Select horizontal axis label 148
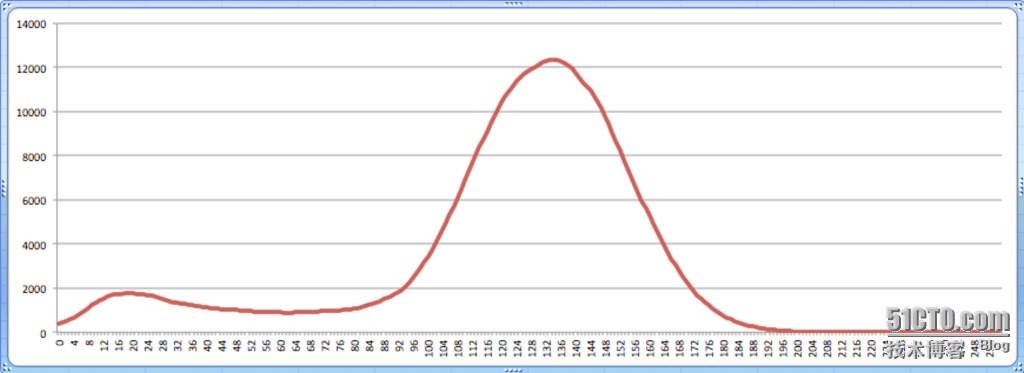The height and width of the screenshot is (373, 1024). pyautogui.click(x=607, y=348)
